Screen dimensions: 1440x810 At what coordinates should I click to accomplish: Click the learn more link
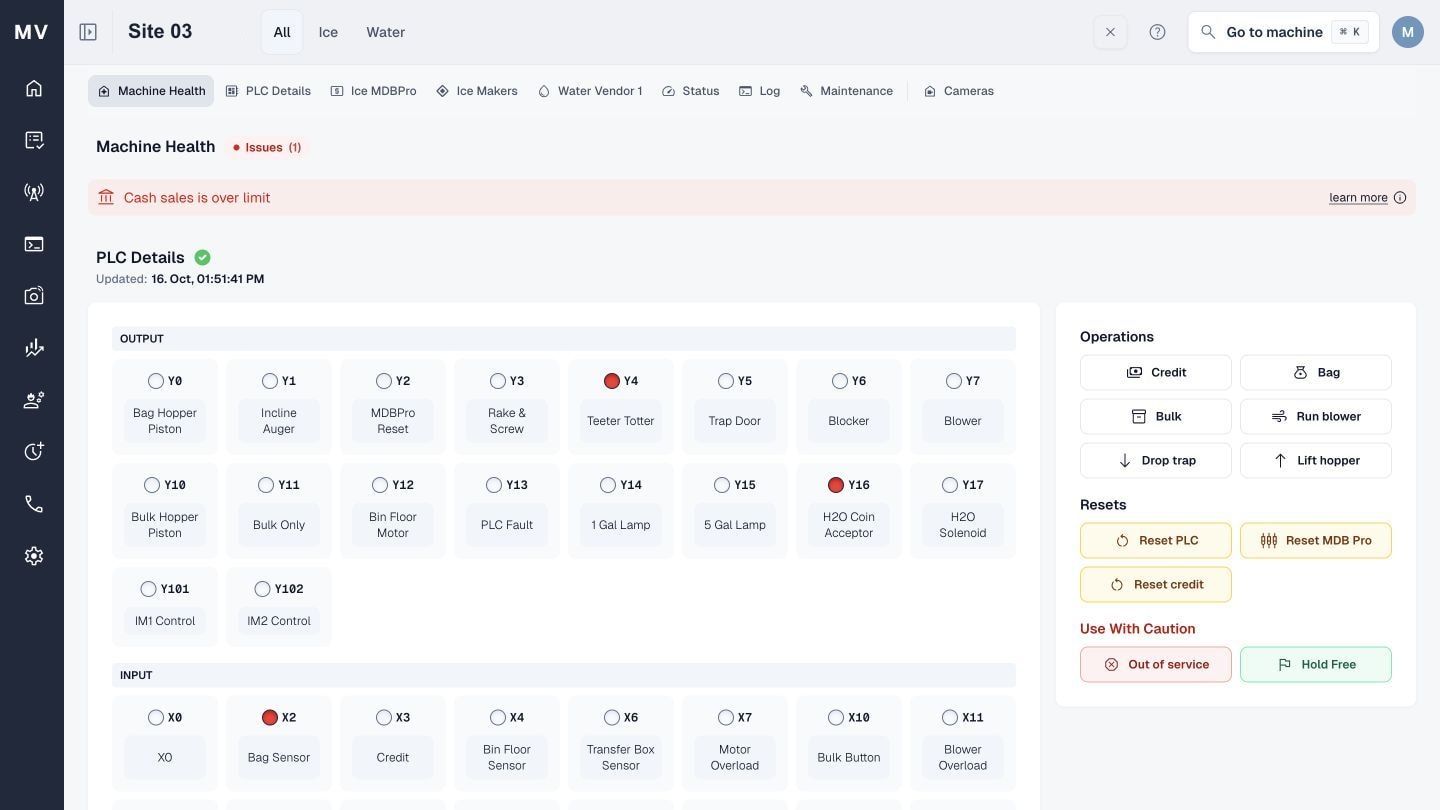[1358, 198]
